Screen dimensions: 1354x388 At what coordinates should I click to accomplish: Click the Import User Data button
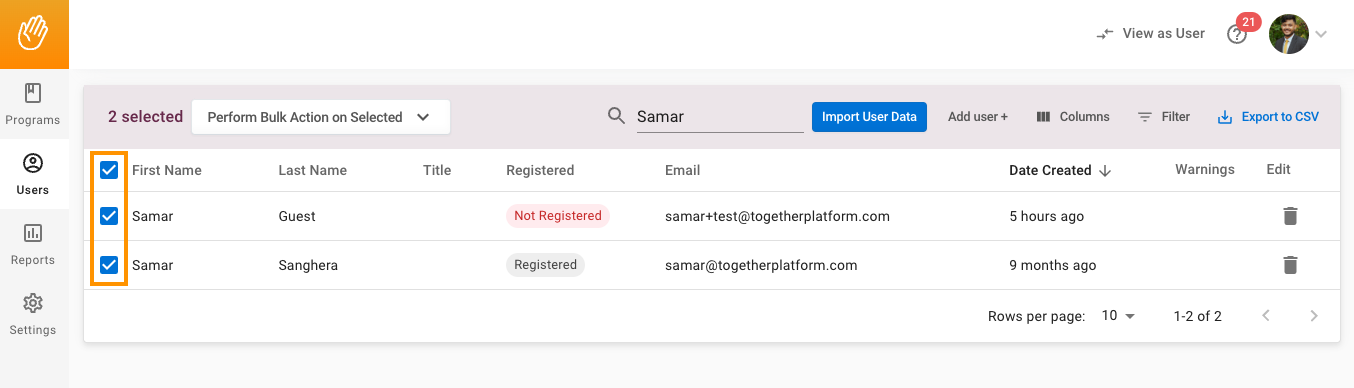869,117
